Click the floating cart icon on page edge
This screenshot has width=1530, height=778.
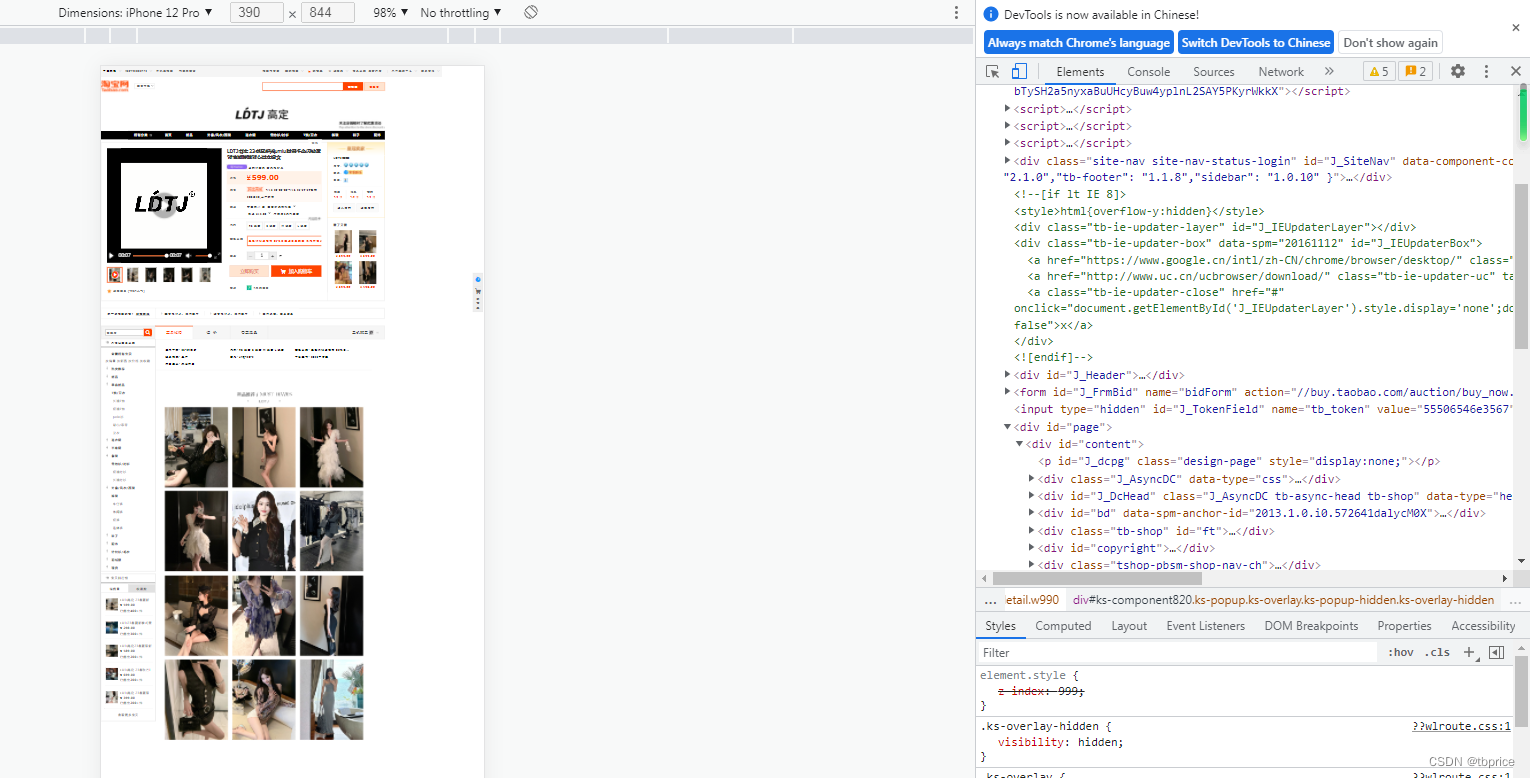(478, 290)
